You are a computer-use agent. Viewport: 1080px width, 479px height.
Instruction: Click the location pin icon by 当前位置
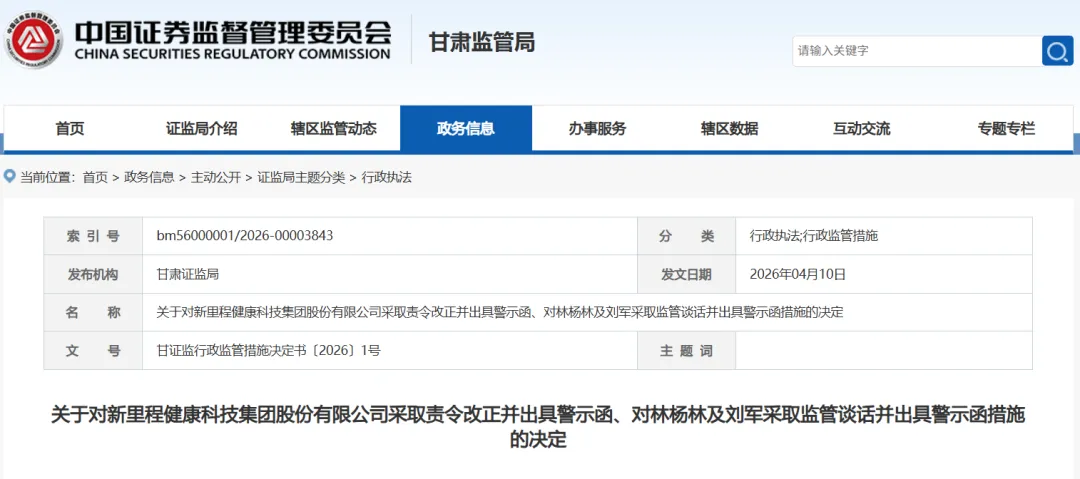(10, 176)
